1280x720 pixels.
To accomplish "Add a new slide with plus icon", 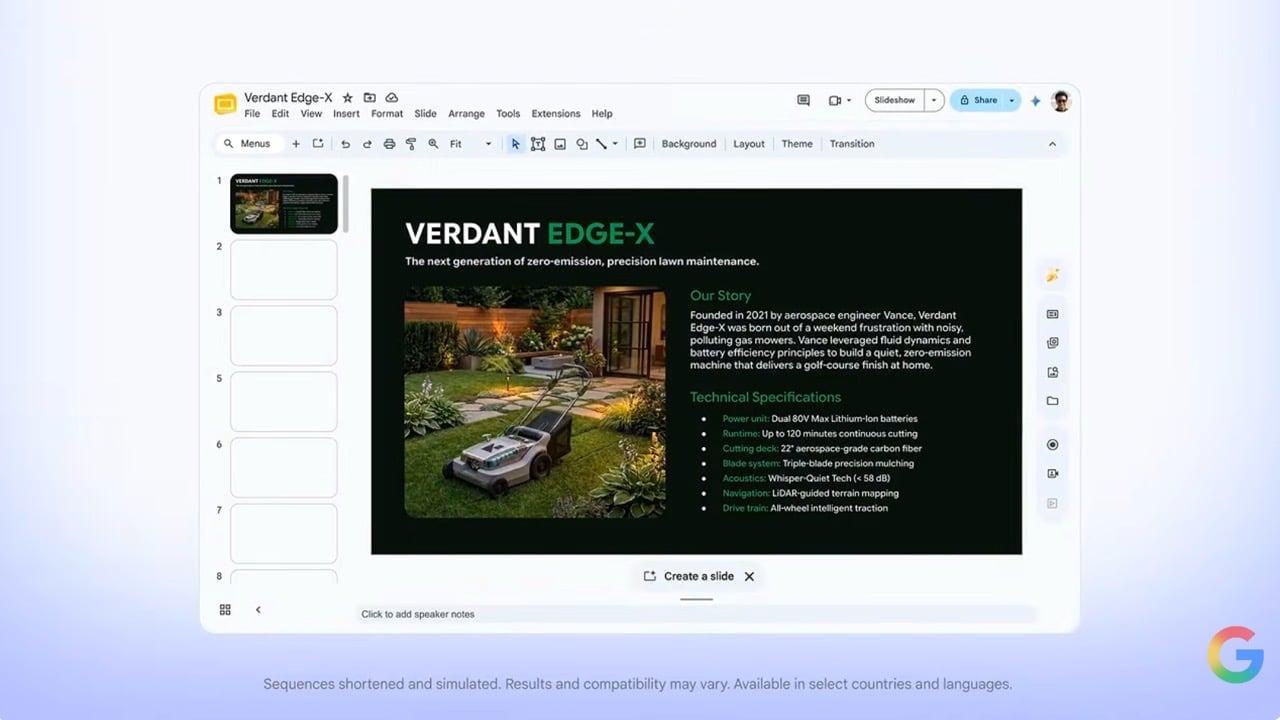I will (x=296, y=144).
